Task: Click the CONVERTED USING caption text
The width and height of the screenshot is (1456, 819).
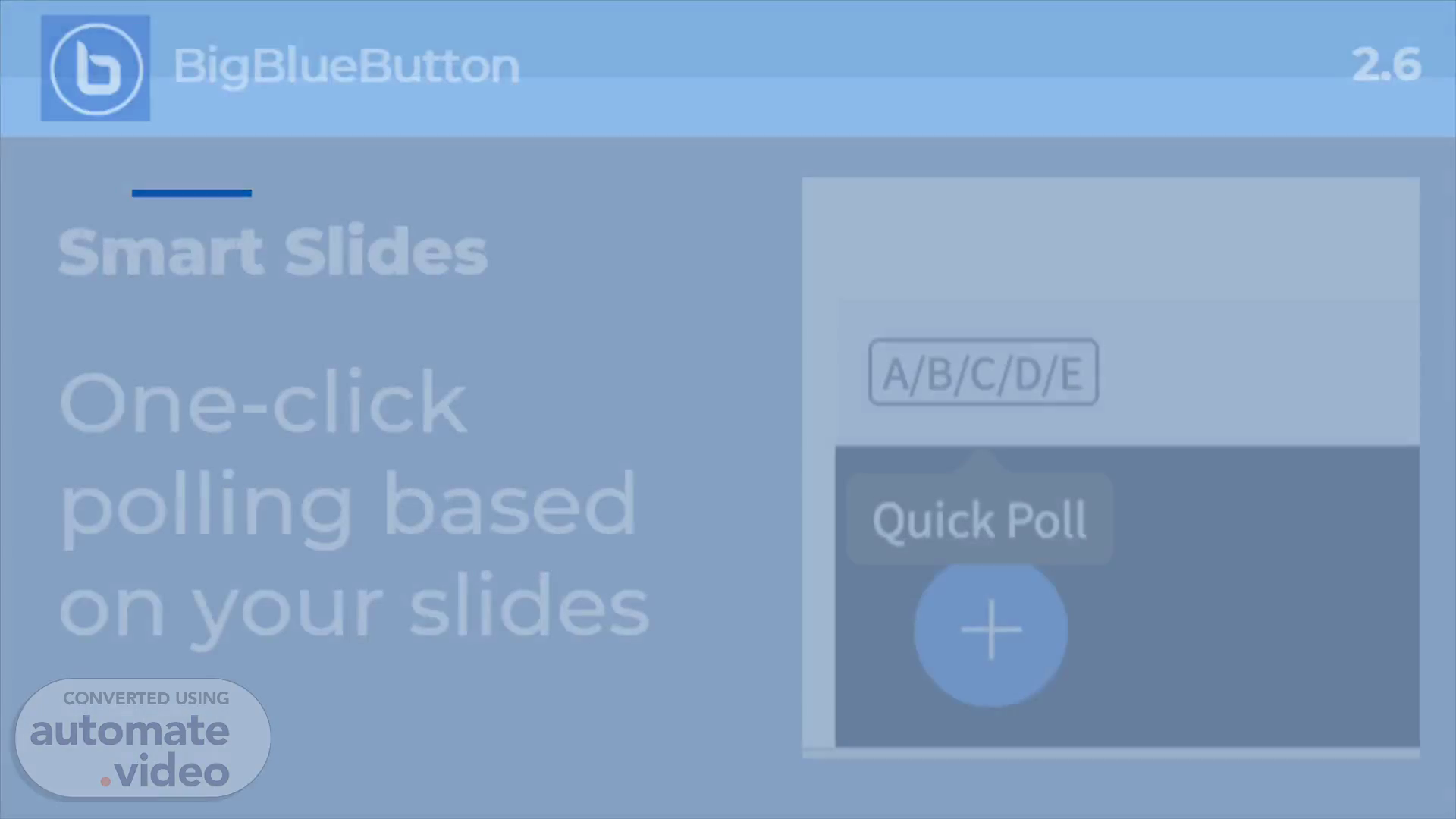Action: click(x=146, y=698)
